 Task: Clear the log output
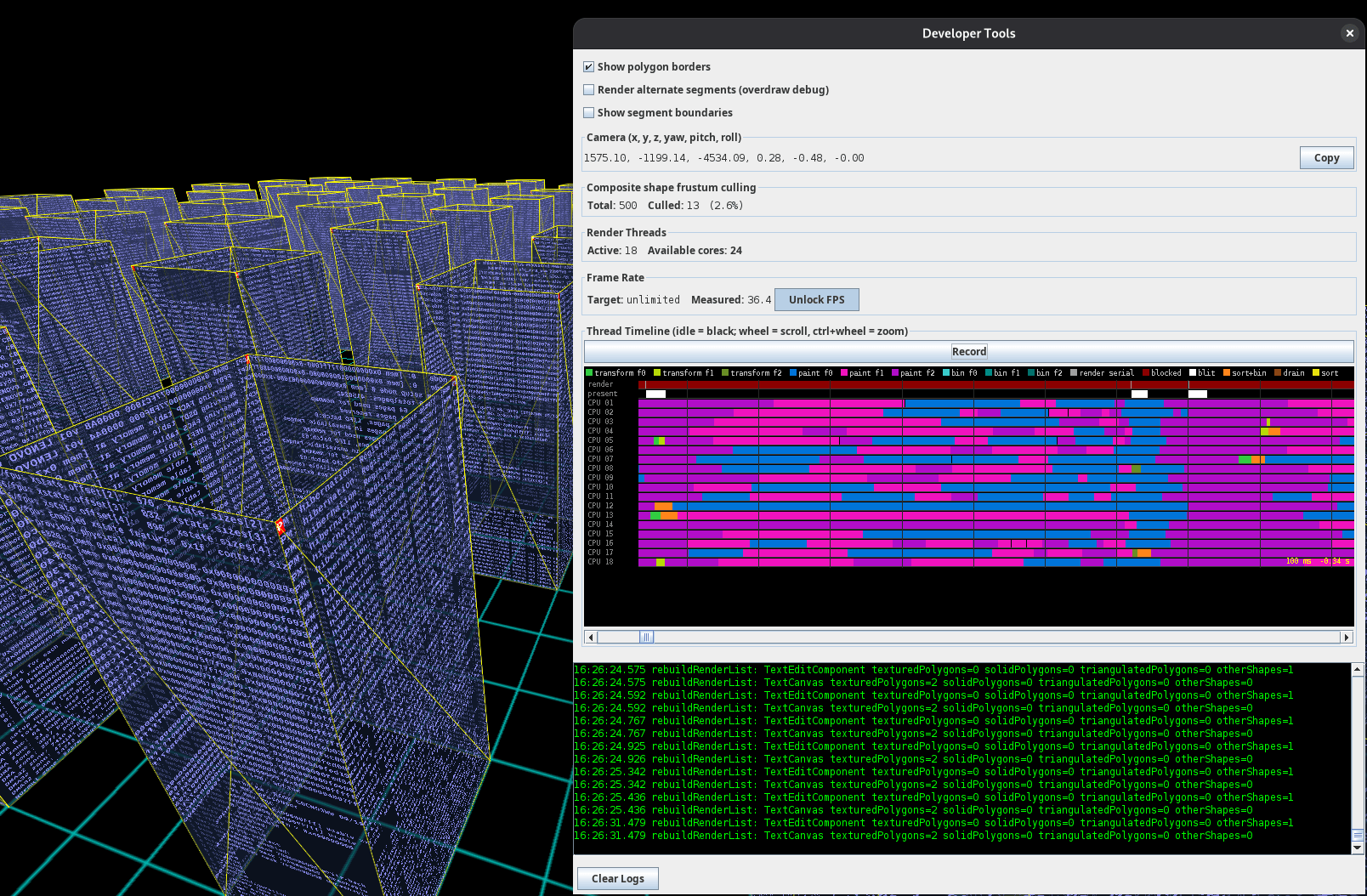pyautogui.click(x=618, y=878)
